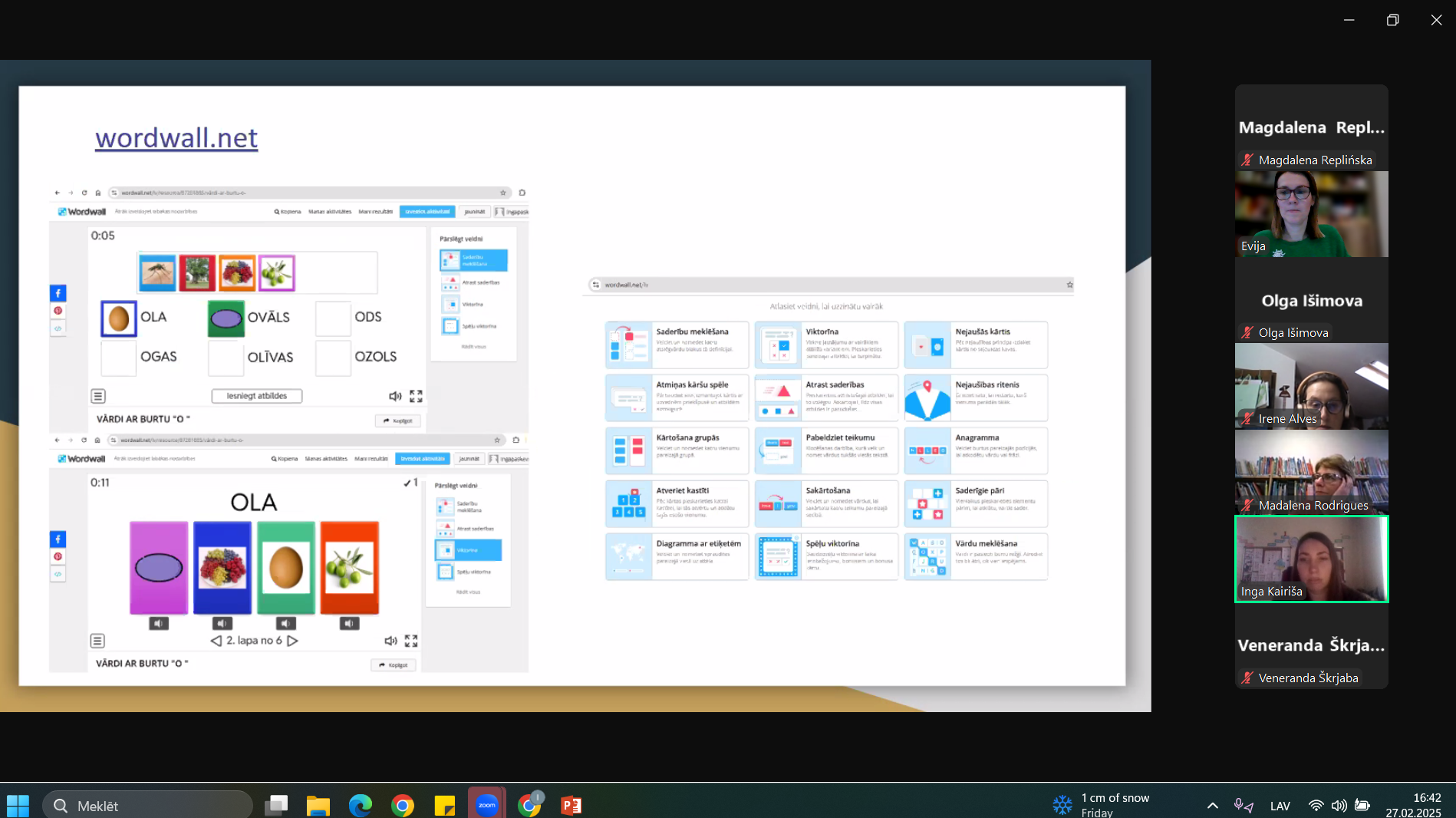Viewport: 1456px width, 818px height.
Task: Go to next page after '2. lapa no 6'
Action: click(292, 640)
